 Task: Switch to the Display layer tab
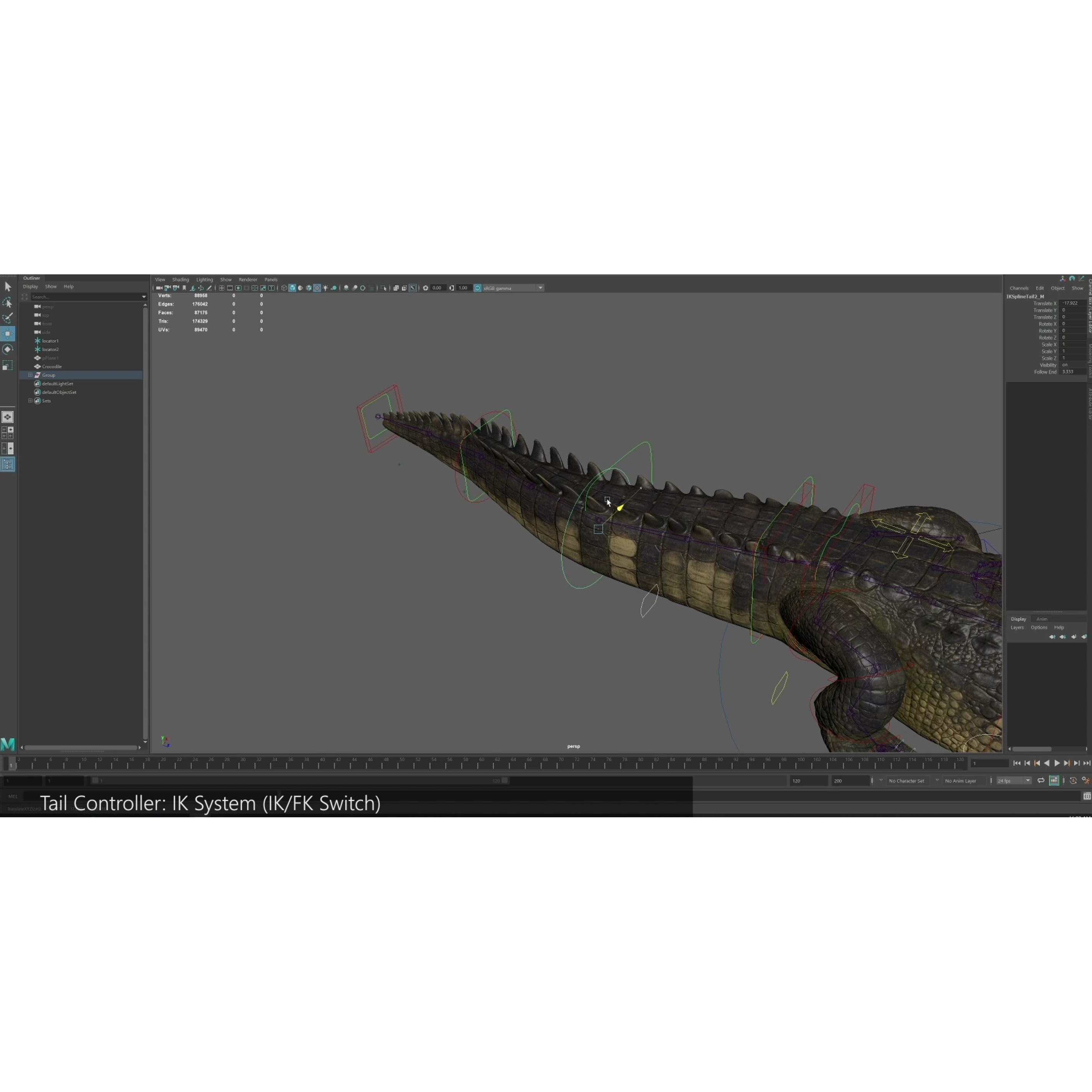pos(1019,619)
